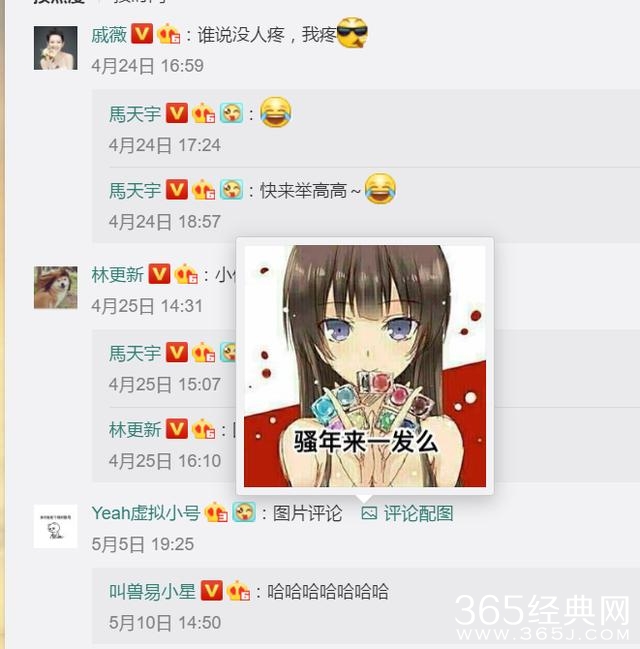Screen dimensions: 640x649
Task: Open 馬天宇 username in 17:24 reply
Action: [x=135, y=114]
